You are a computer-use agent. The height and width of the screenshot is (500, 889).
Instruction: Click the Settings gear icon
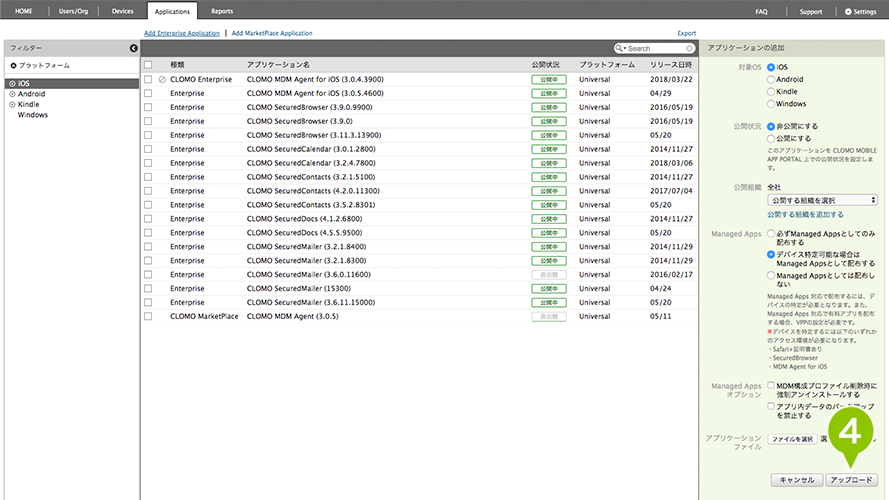848,11
